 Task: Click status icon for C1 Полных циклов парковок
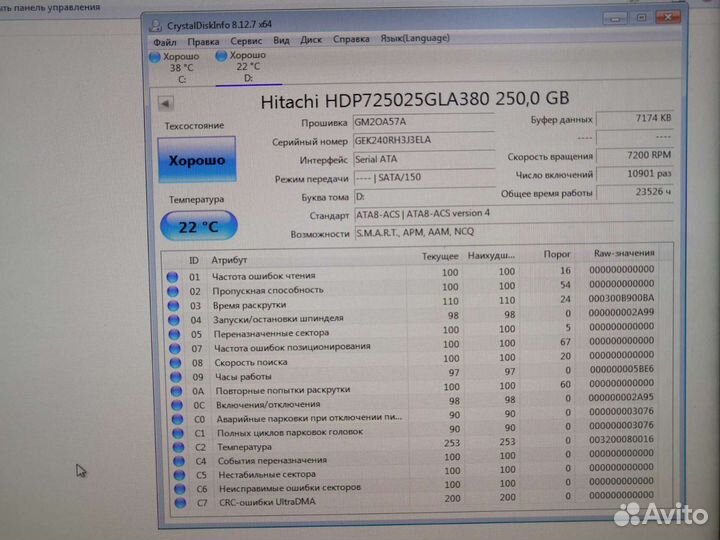coord(177,433)
